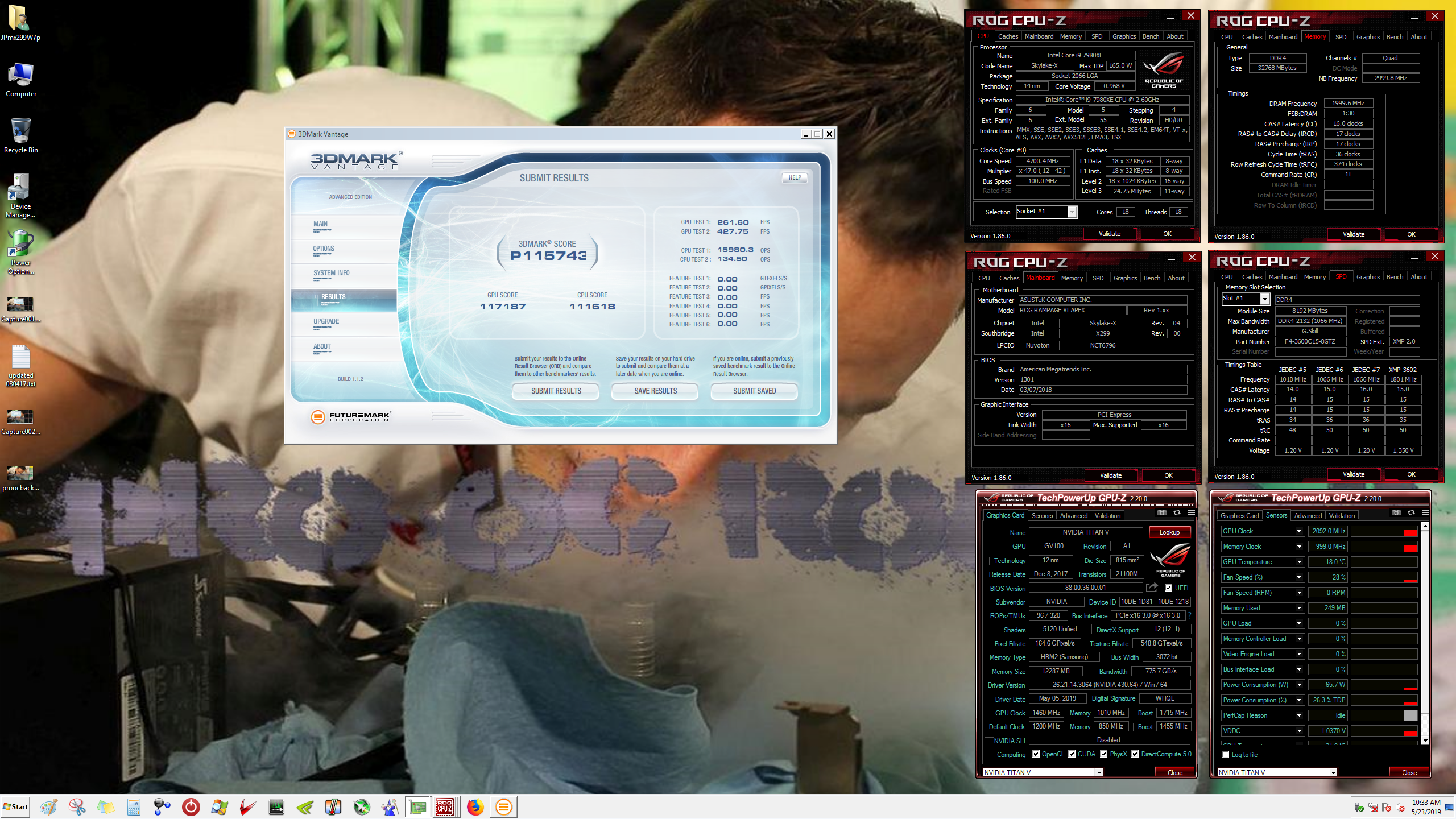Screen dimensions: 1456x819
Task: Open the Memory Clock sensor dropdown
Action: coord(1299,547)
